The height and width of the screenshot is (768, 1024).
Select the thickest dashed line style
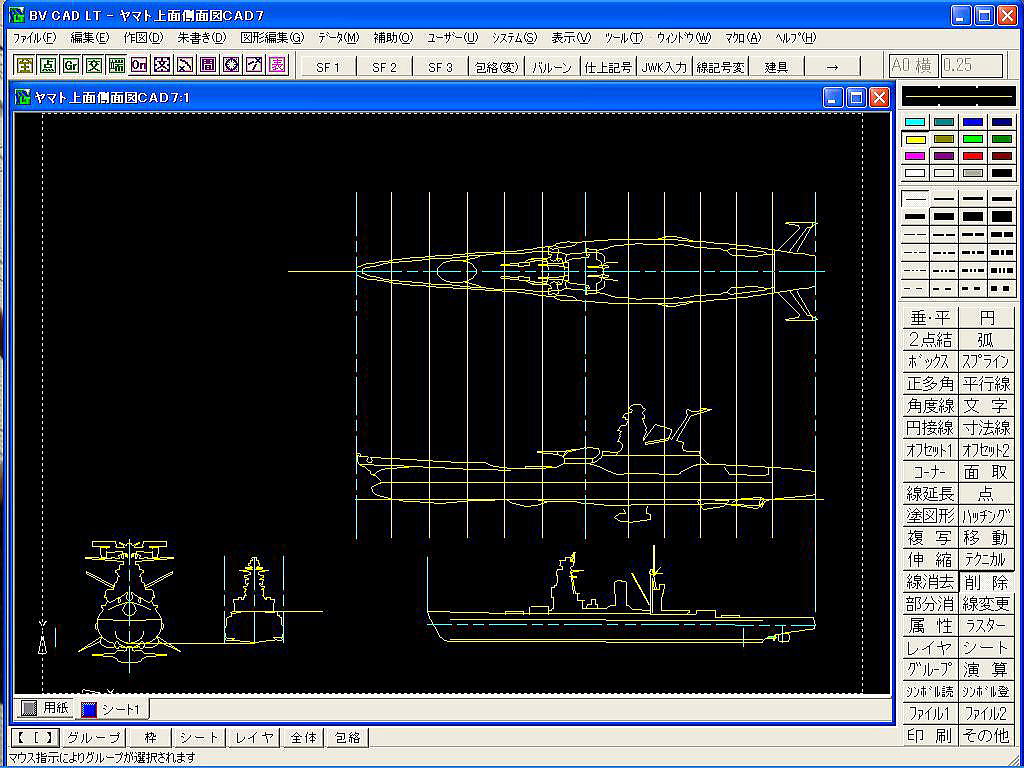point(1000,234)
